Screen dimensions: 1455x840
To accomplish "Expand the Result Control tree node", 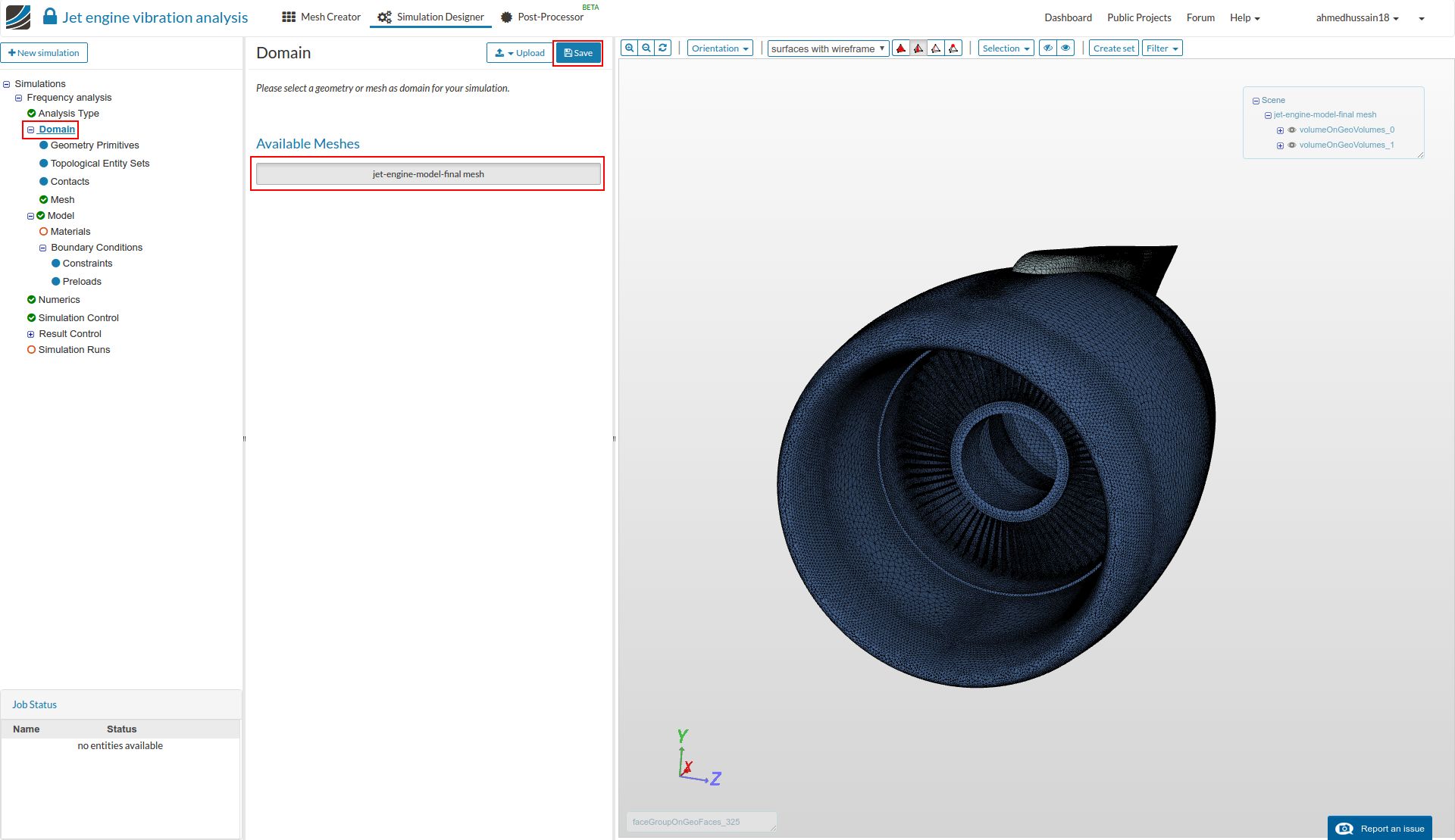I will [31, 334].
